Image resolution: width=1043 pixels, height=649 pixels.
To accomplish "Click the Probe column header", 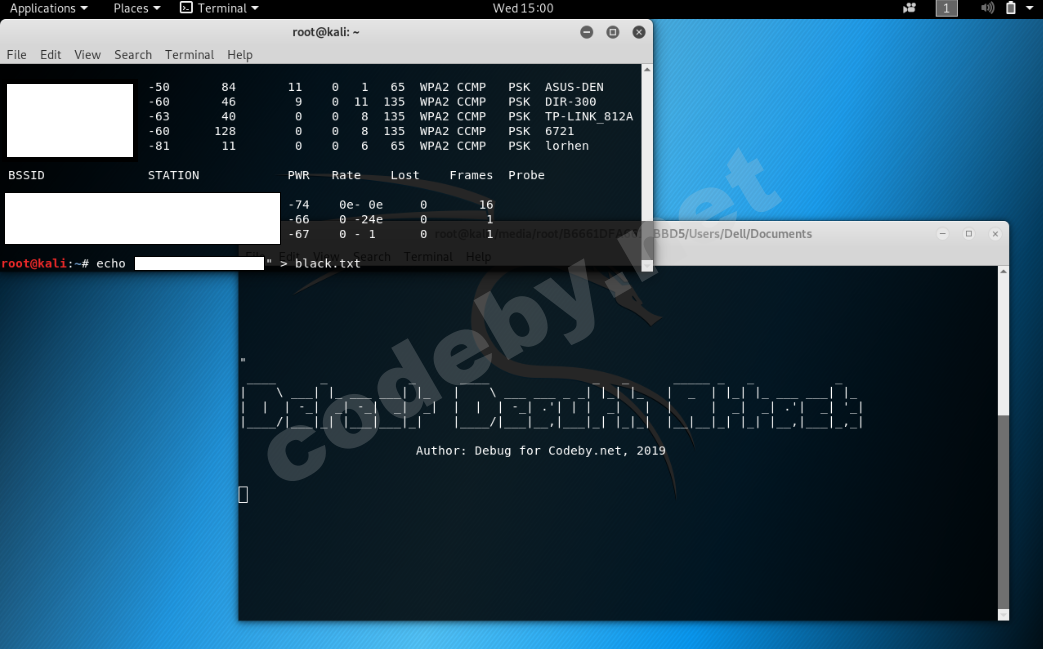I will pos(526,175).
